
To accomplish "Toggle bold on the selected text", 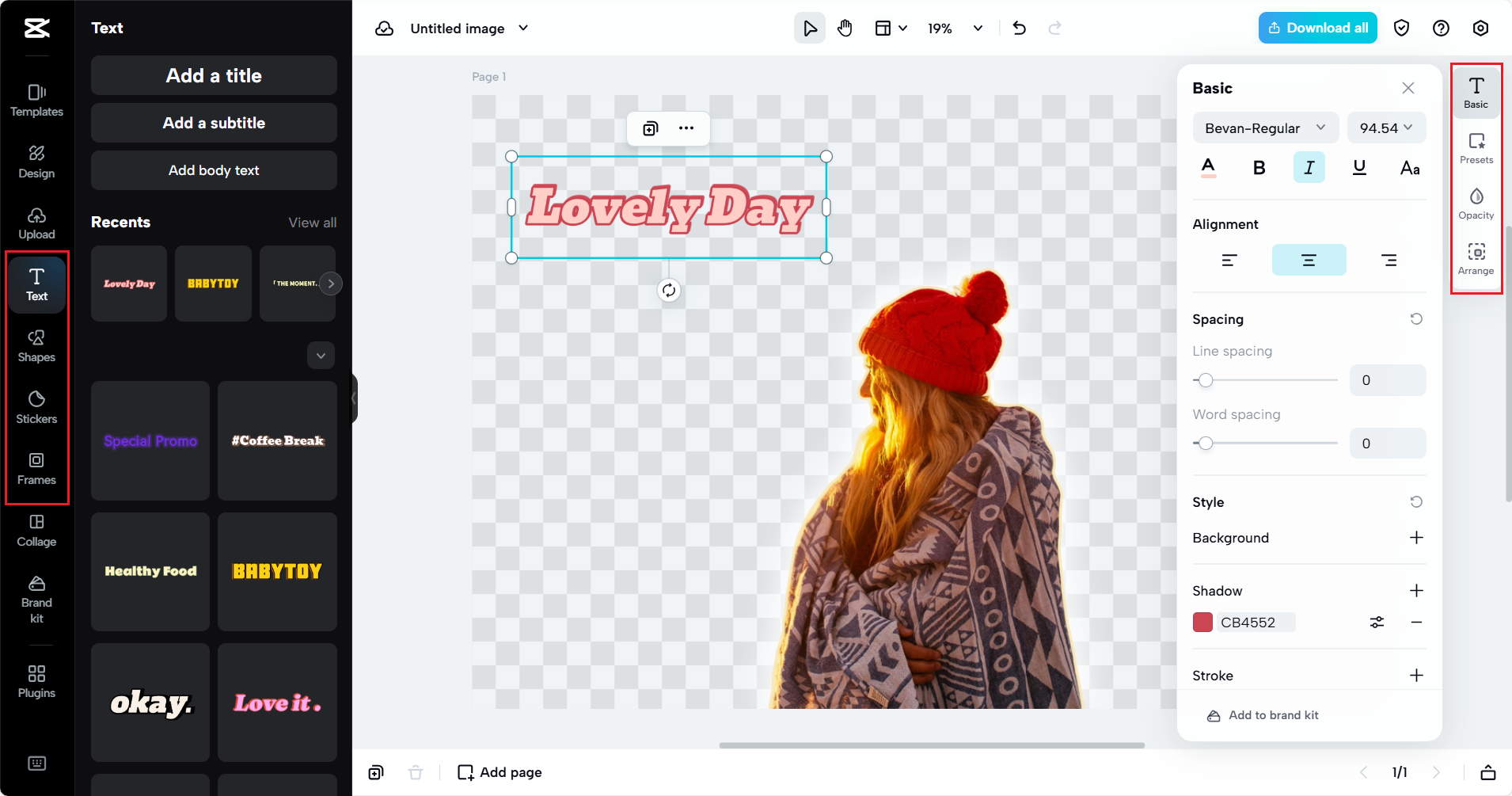I will (x=1259, y=167).
